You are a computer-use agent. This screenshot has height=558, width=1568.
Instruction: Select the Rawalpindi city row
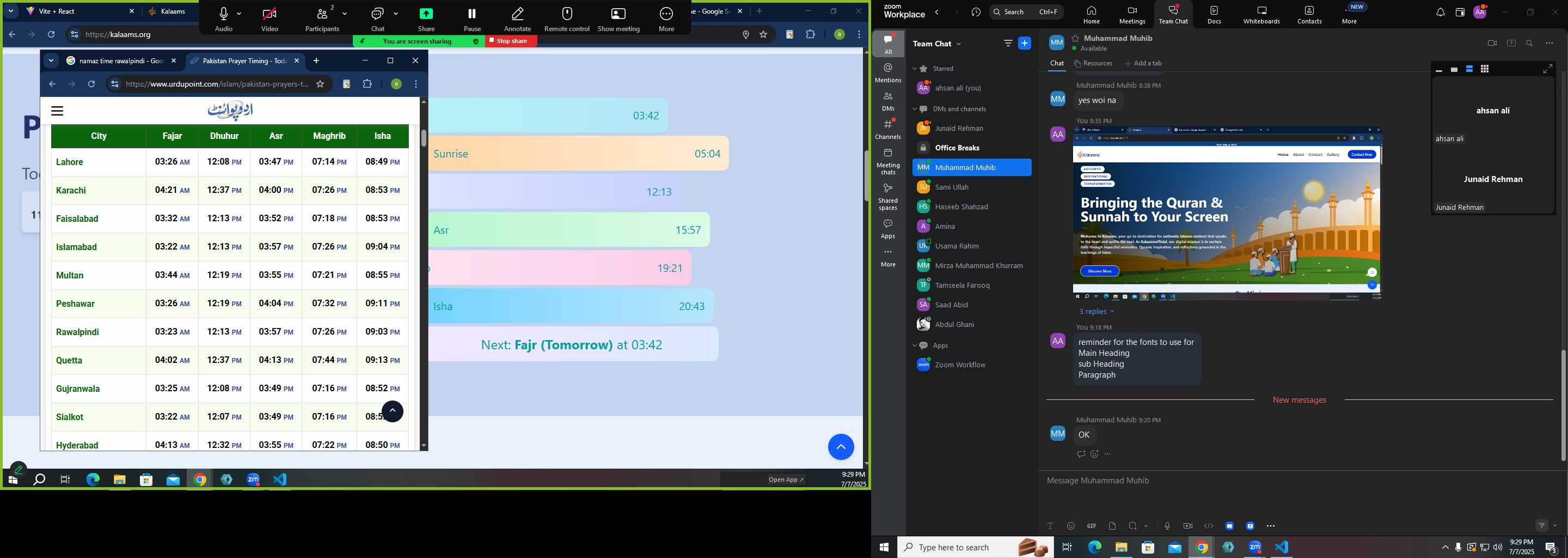pos(230,332)
